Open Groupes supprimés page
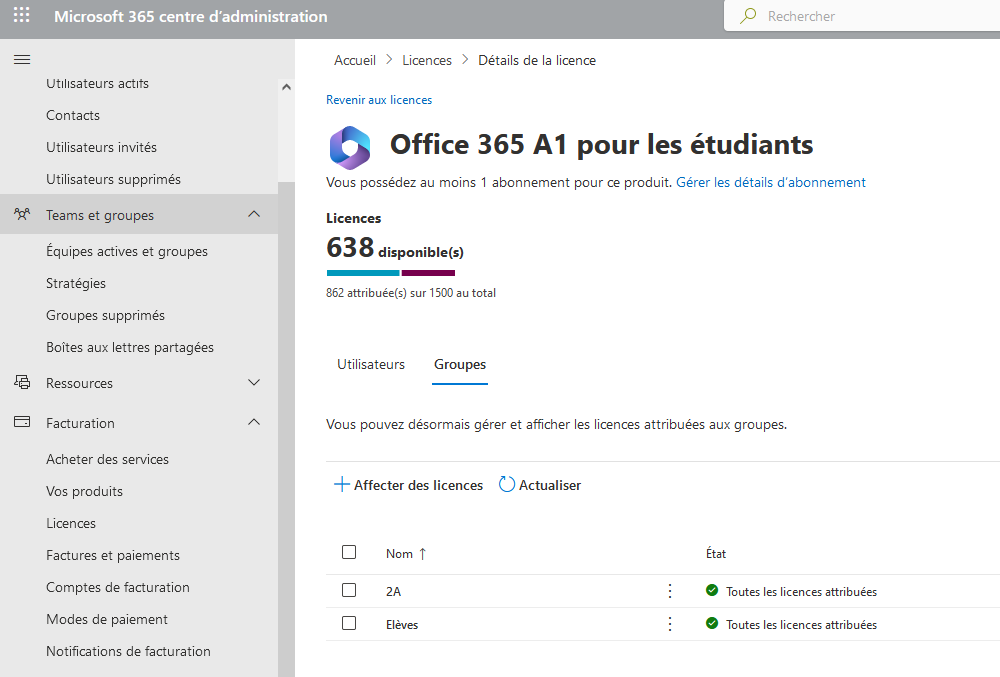The image size is (1000, 677). 105,315
